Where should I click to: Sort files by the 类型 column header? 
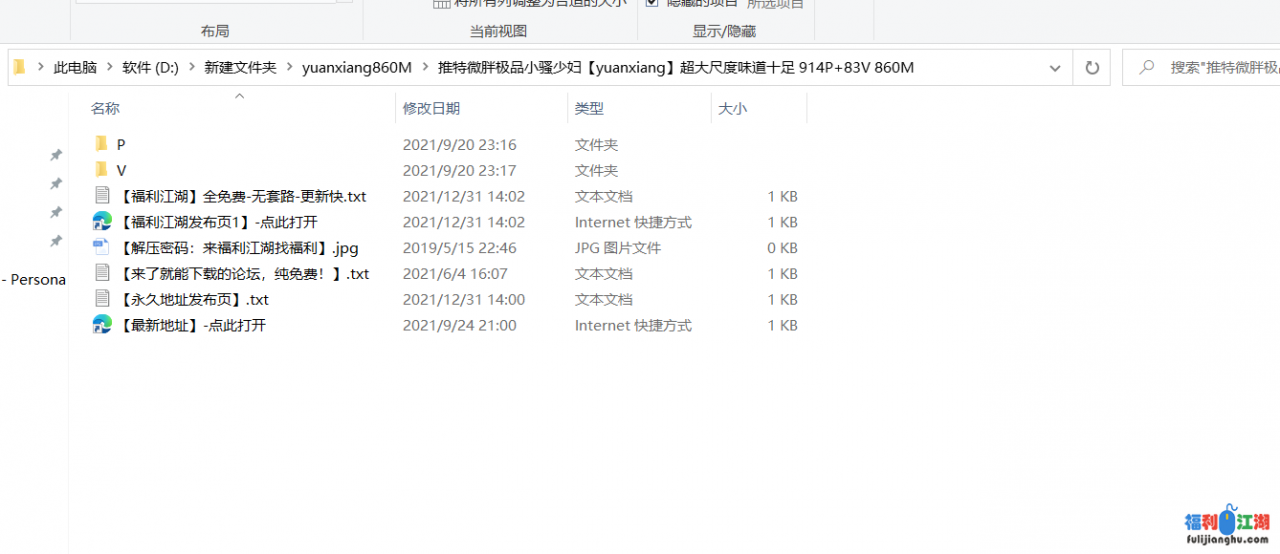click(589, 108)
